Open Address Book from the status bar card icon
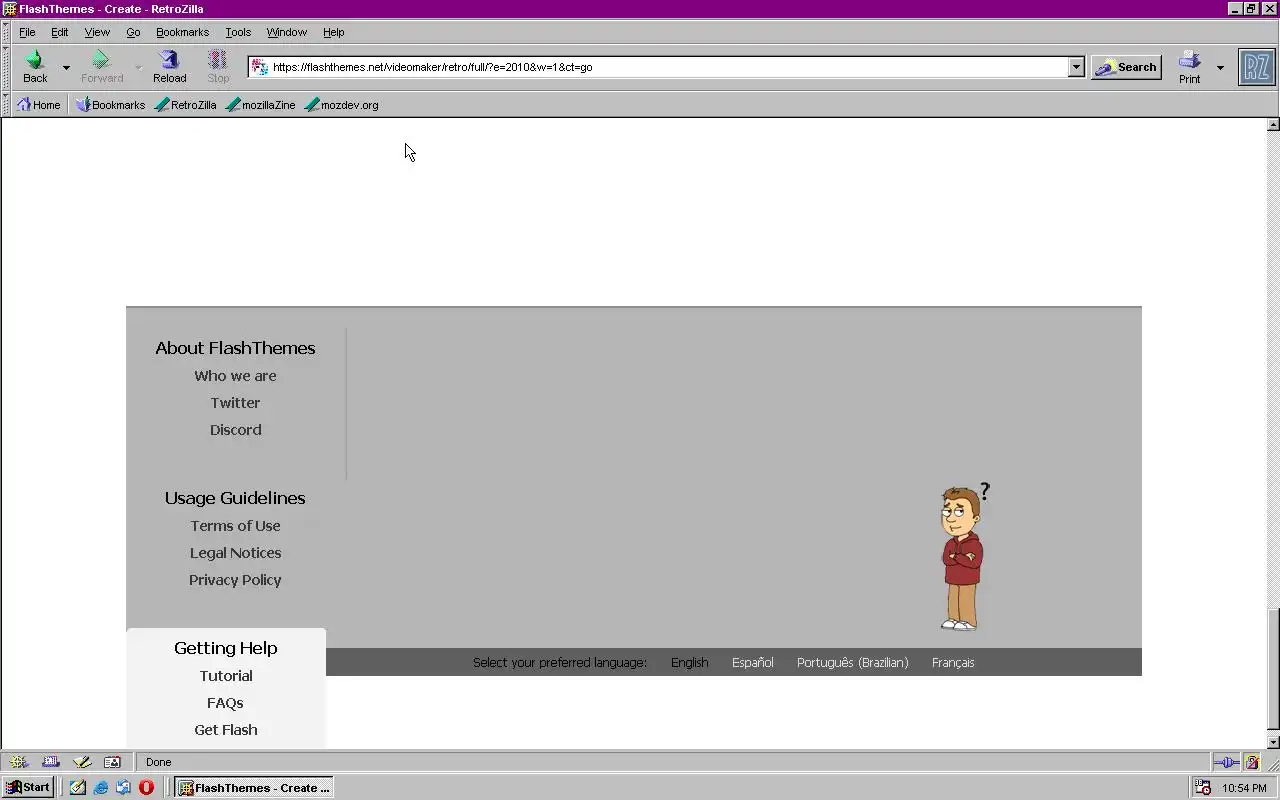This screenshot has height=800, width=1280. 112,762
